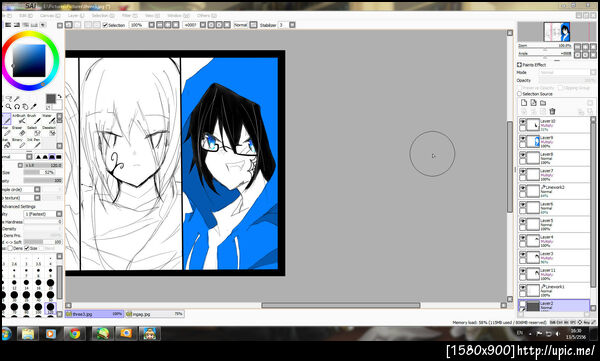Hide Layer9 using its eye icon
Screen dimensions: 600x361
coord(523,138)
